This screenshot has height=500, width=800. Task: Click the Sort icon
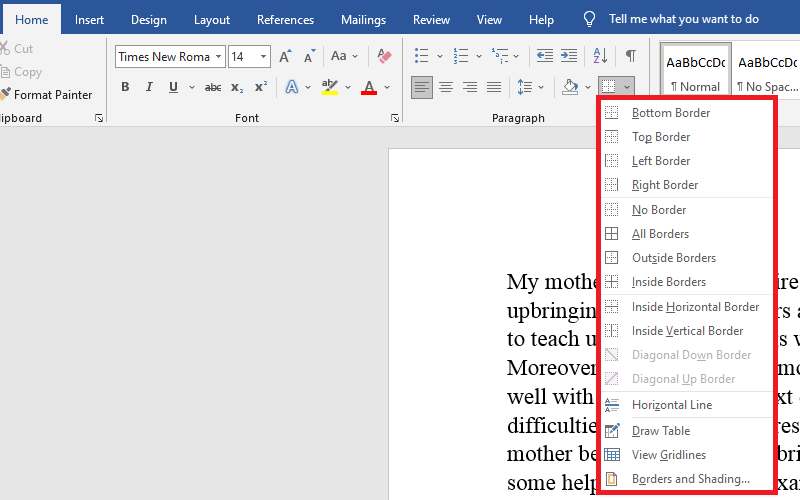point(600,56)
